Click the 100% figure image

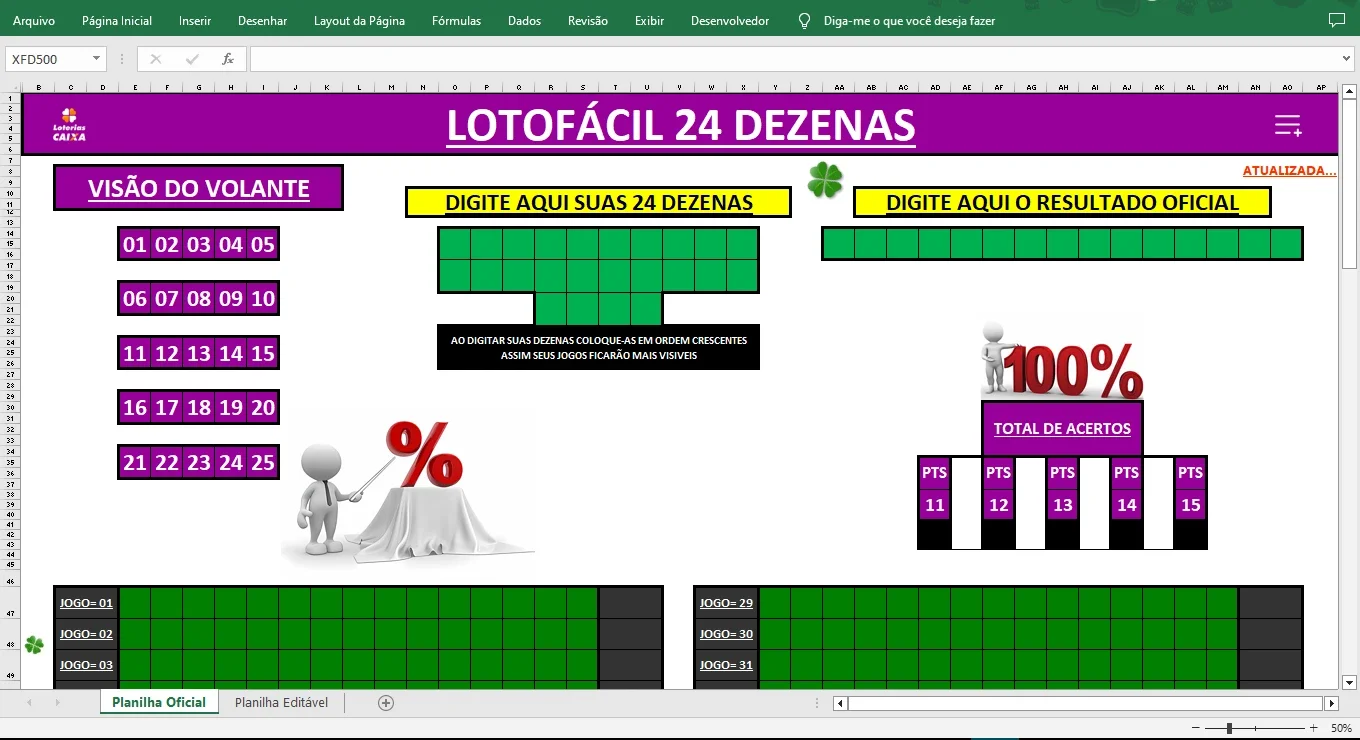point(1061,360)
